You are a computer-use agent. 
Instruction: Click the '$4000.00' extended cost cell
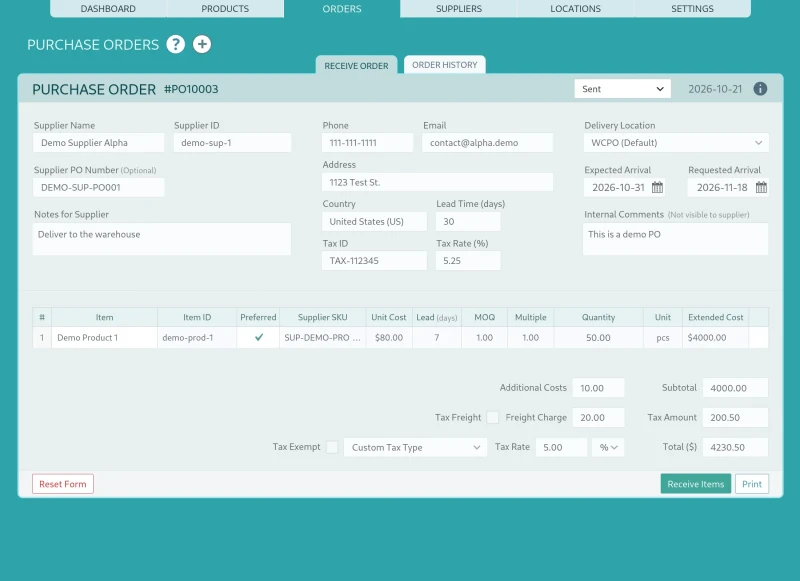pos(715,338)
